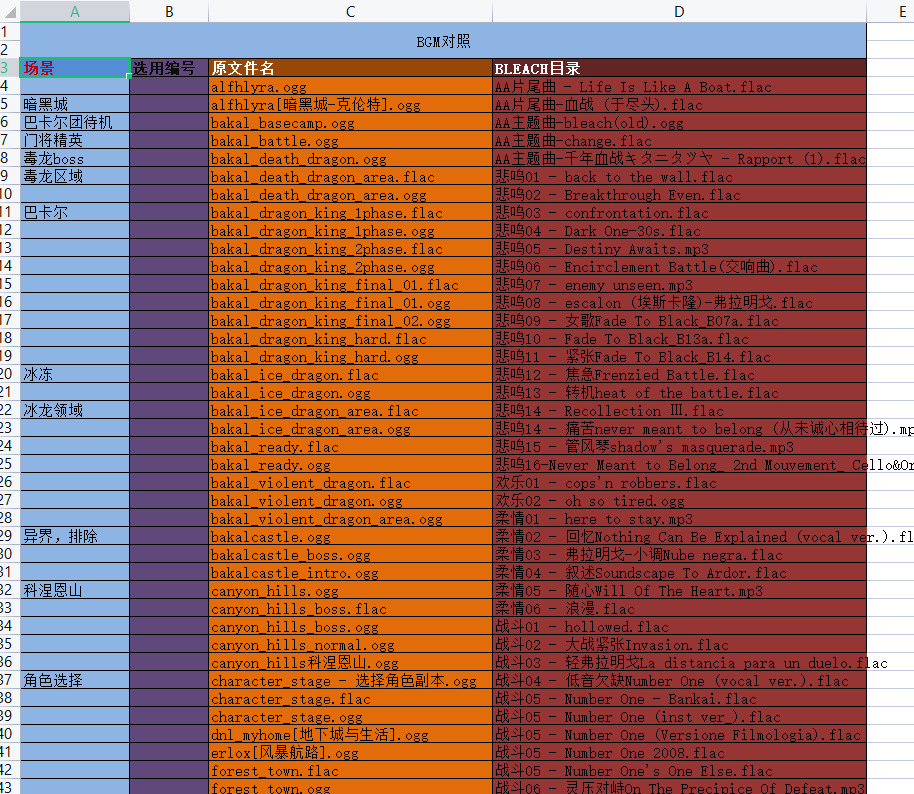Click cell 悲鸣01 - back to the wall.flac
Image resolution: width=914 pixels, height=794 pixels.
pos(679,177)
